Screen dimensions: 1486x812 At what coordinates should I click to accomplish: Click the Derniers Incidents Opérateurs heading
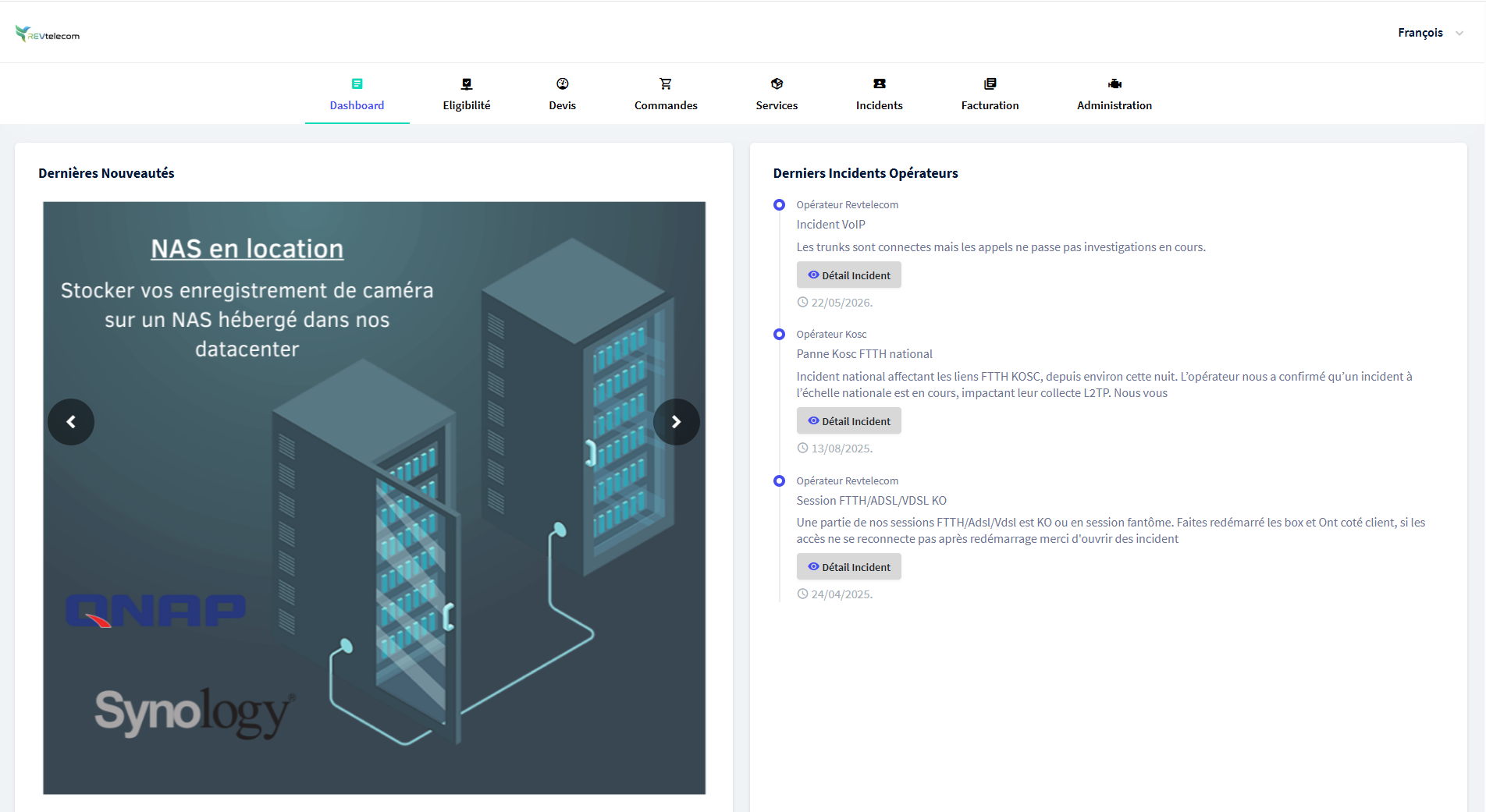866,173
